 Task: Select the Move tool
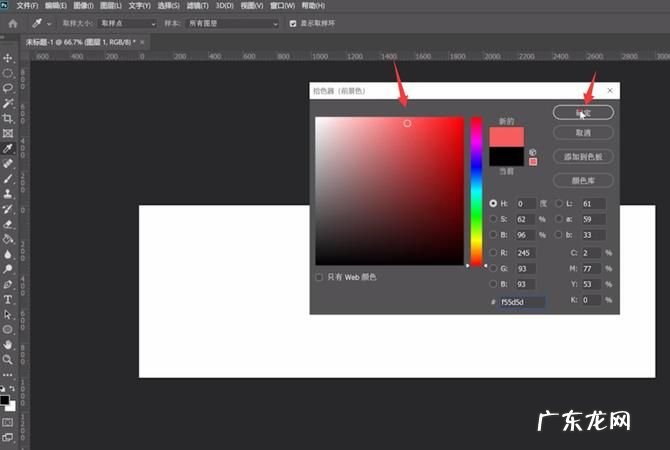pos(8,58)
